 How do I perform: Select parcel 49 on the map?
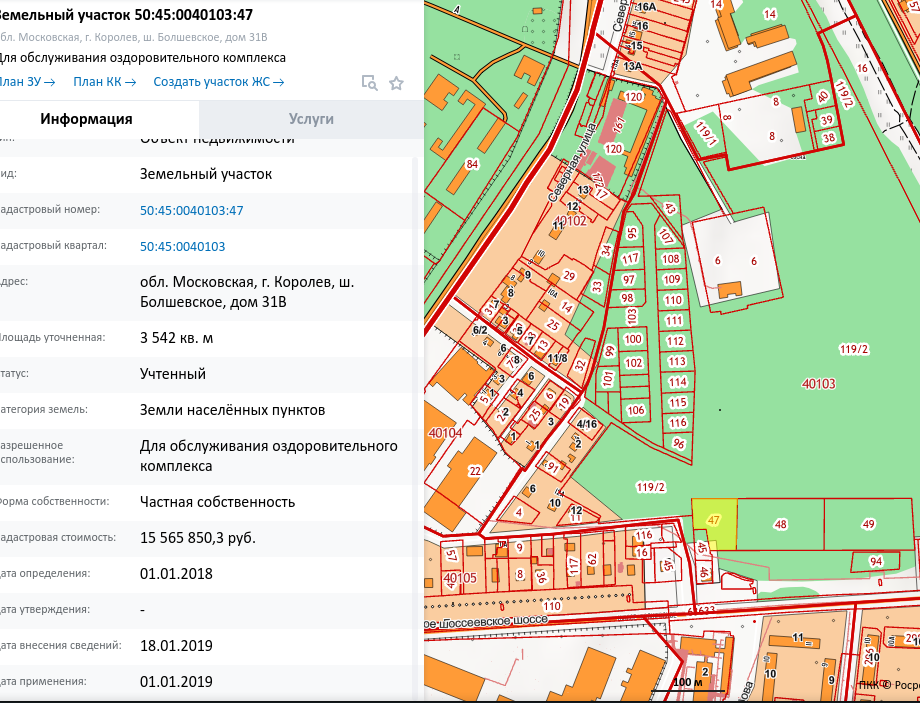(867, 524)
